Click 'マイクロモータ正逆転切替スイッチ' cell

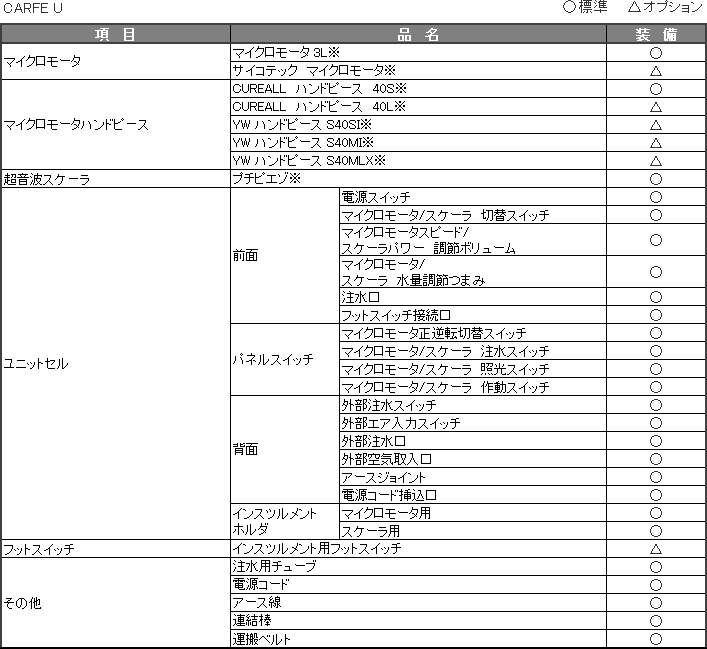[x=473, y=333]
